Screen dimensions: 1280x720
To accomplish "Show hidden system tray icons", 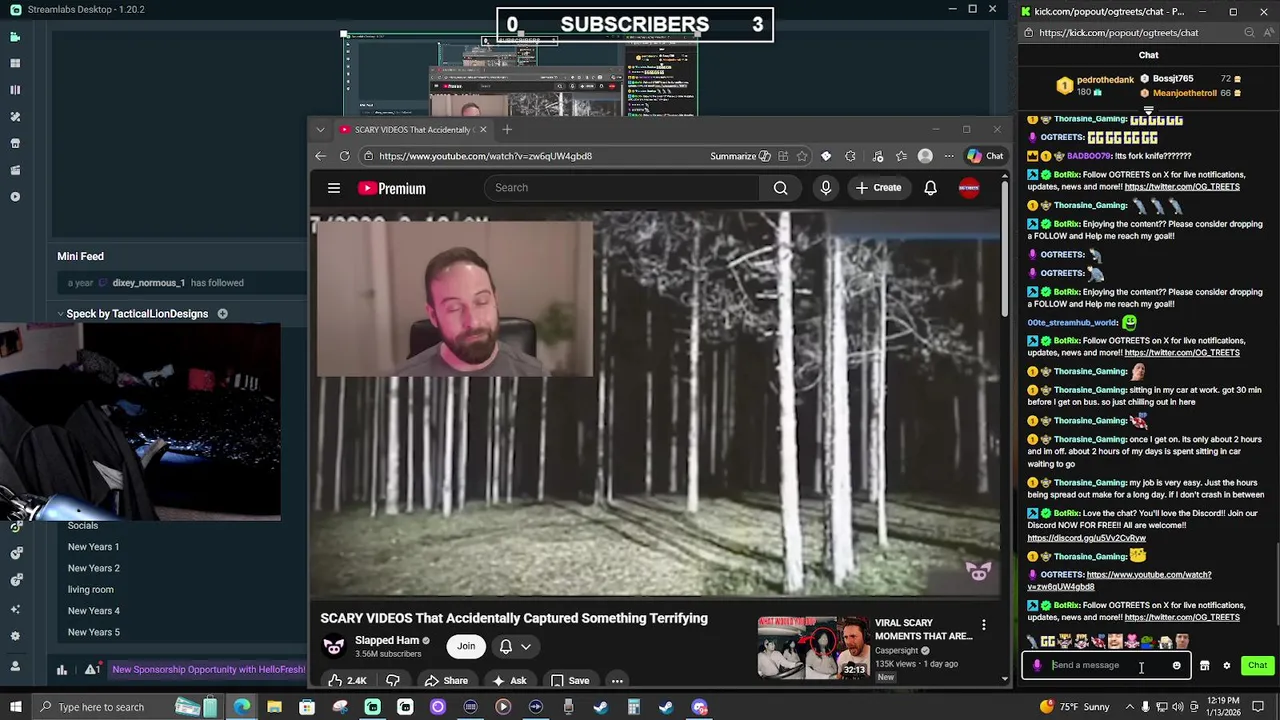I will click(x=1129, y=707).
